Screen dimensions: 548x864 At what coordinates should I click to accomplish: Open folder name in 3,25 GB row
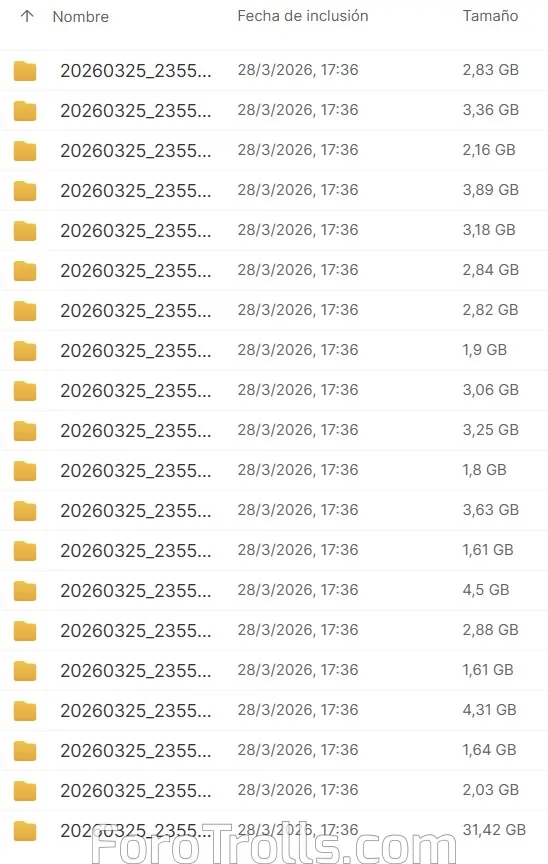pyautogui.click(x=135, y=430)
